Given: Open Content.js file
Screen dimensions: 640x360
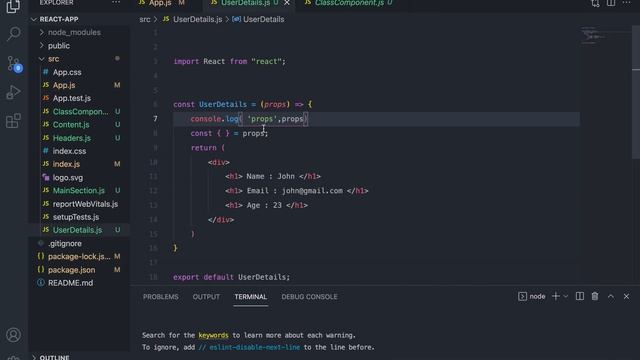Looking at the screenshot, I should (x=71, y=124).
